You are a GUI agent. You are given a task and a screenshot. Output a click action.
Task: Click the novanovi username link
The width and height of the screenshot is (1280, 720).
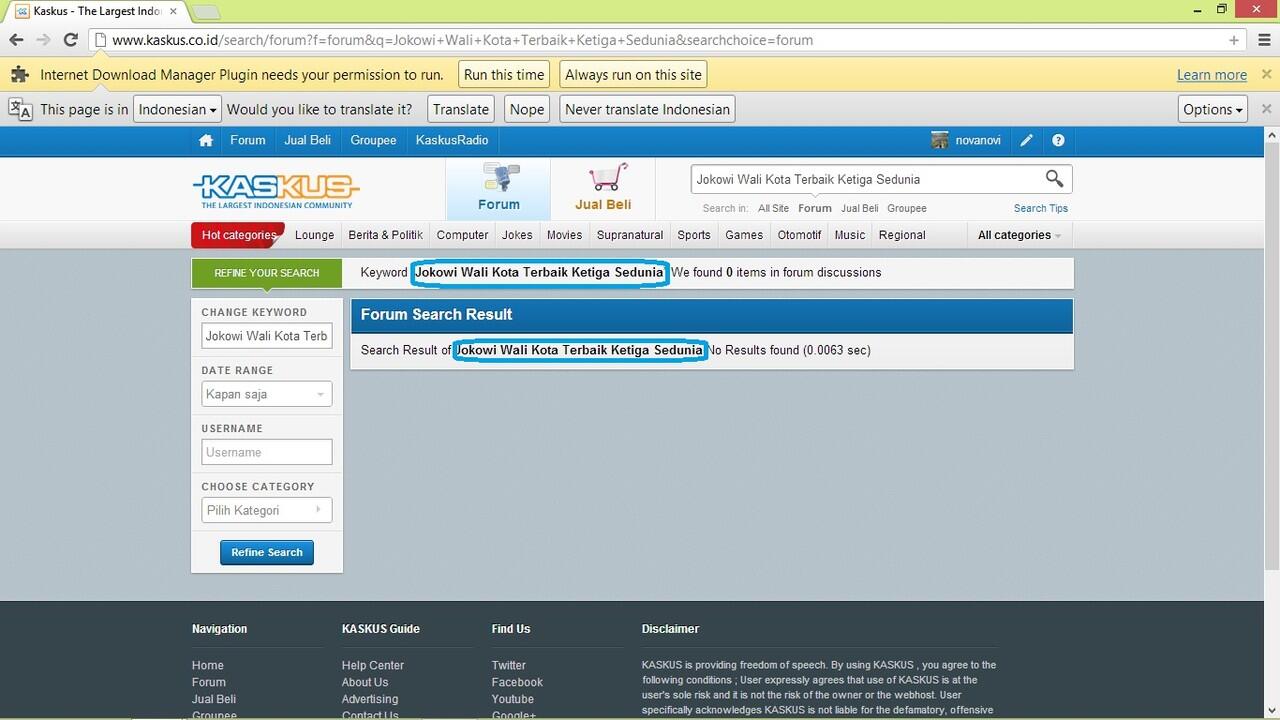(x=978, y=140)
